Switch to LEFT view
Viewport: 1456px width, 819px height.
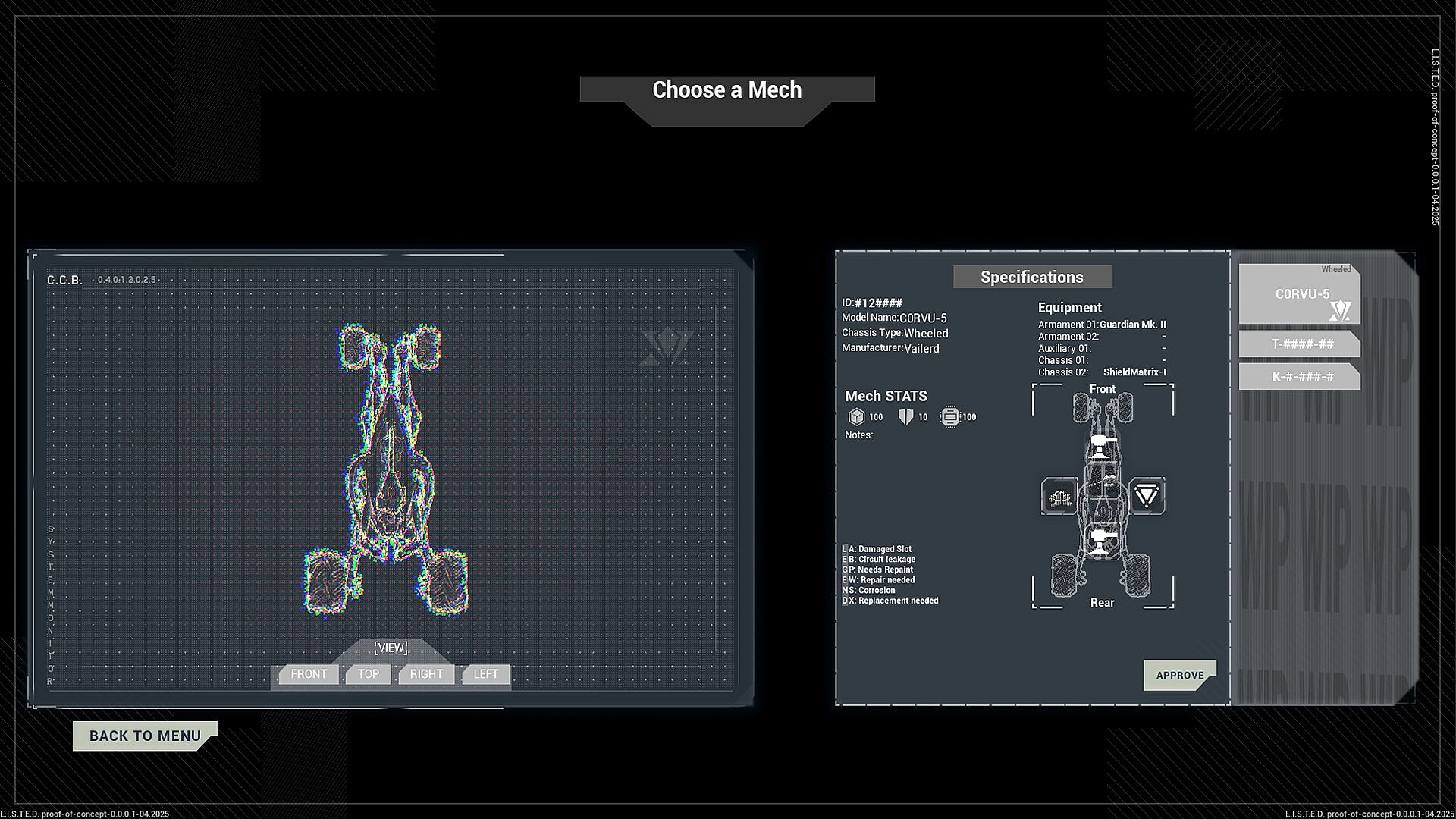(485, 674)
